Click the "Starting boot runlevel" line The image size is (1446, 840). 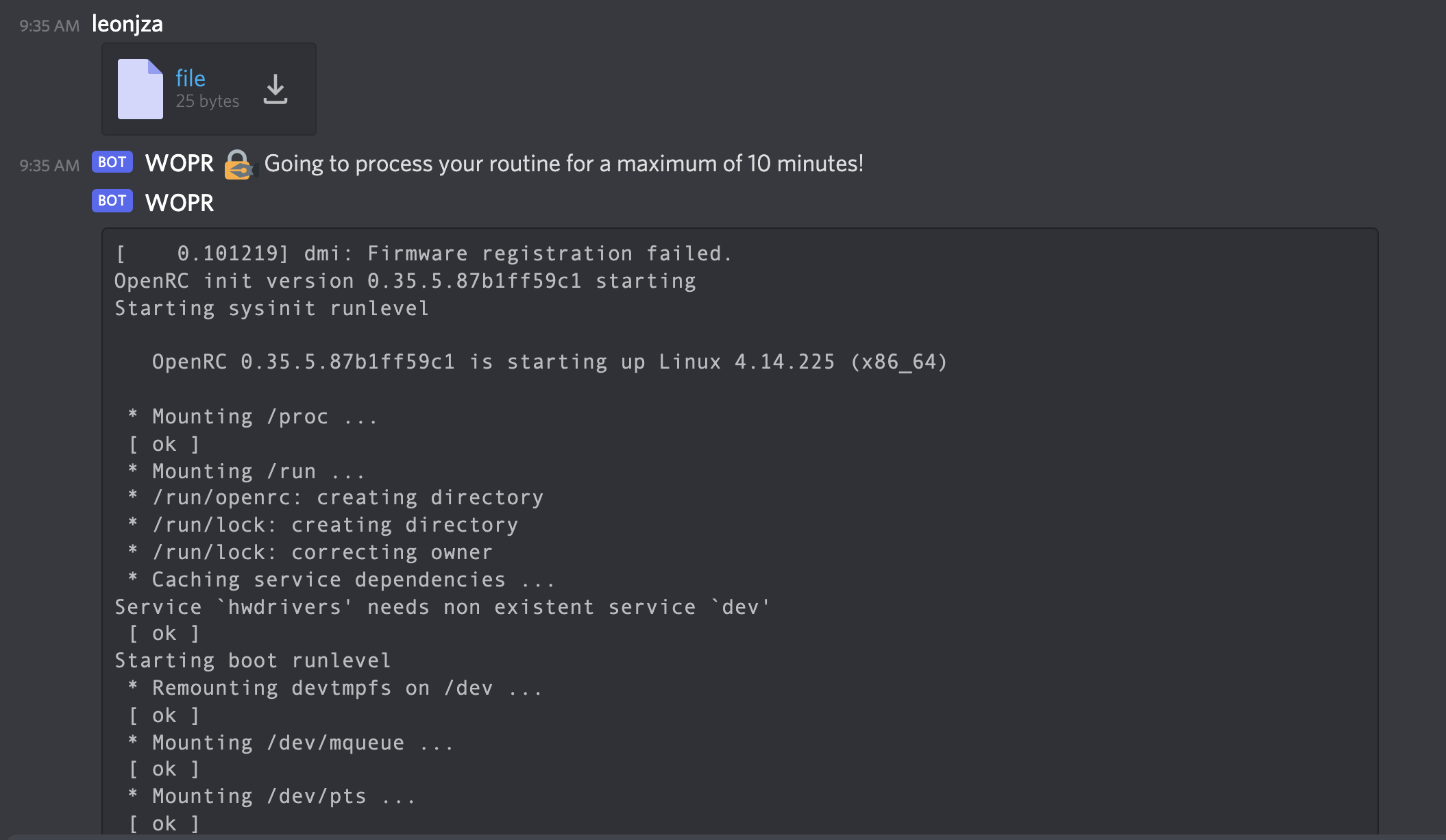tap(252, 660)
